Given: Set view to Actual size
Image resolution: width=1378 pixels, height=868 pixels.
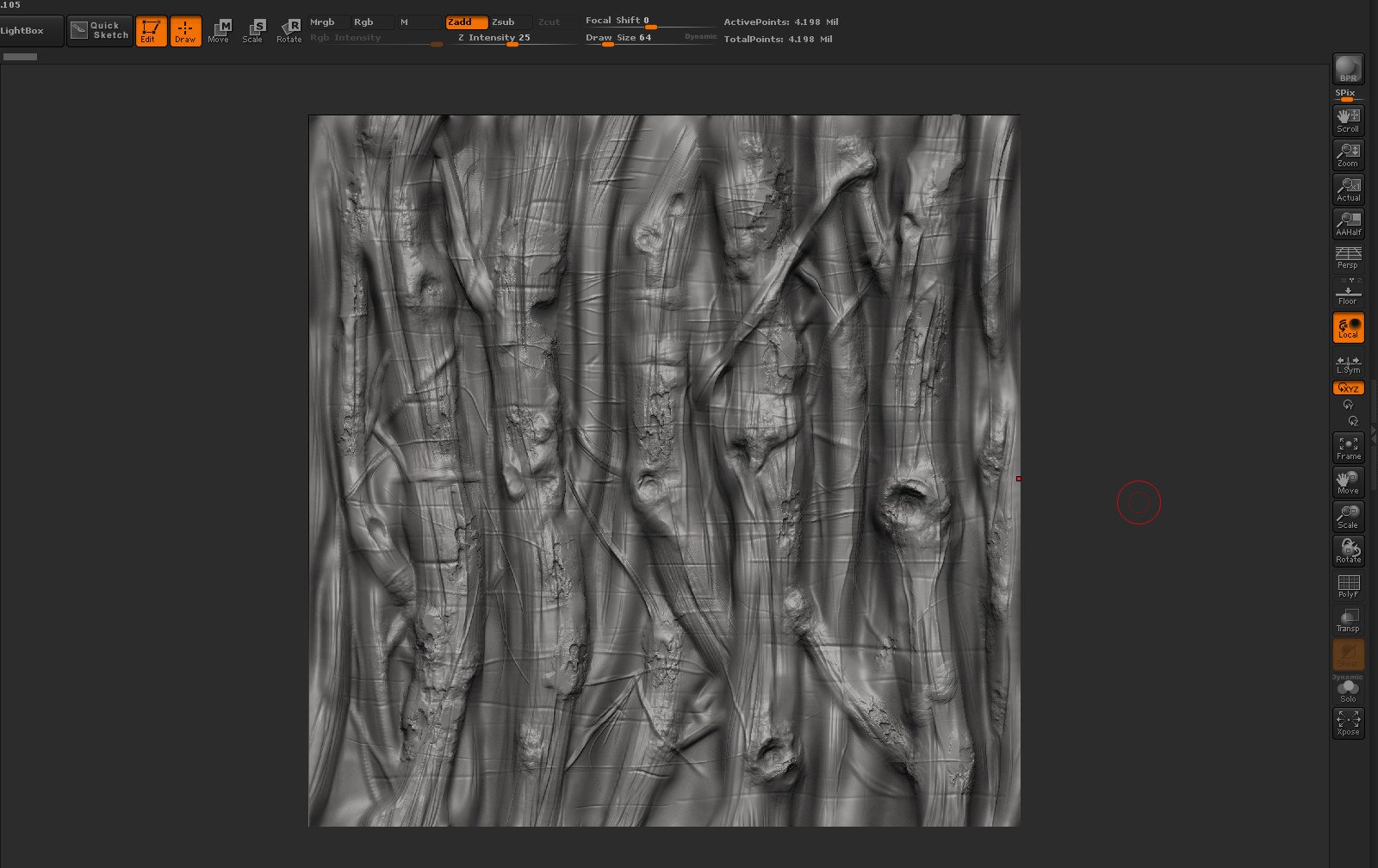Looking at the screenshot, I should [x=1348, y=189].
